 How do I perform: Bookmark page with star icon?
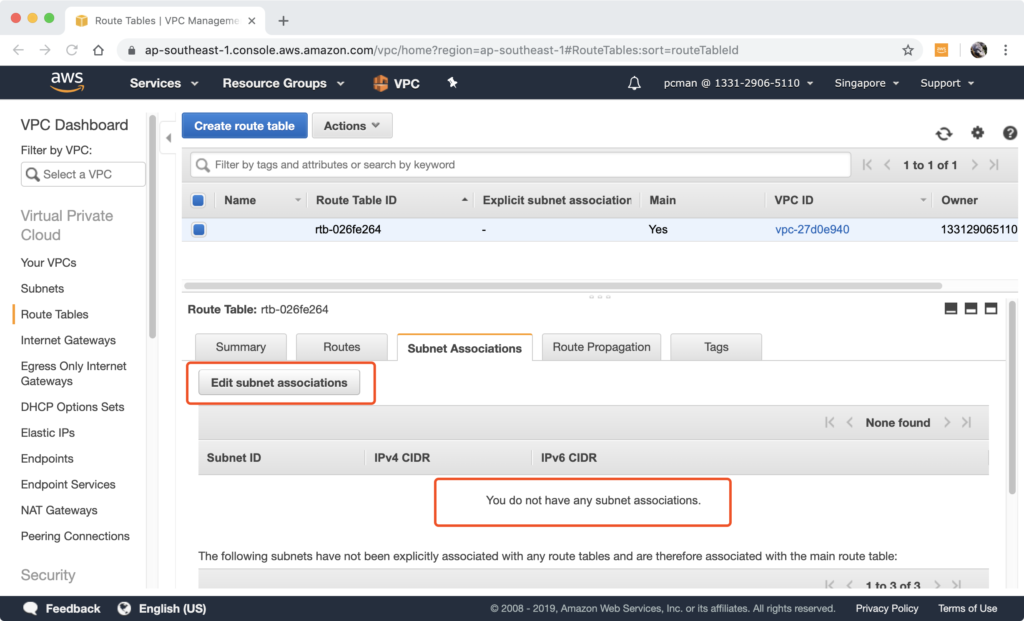907,50
